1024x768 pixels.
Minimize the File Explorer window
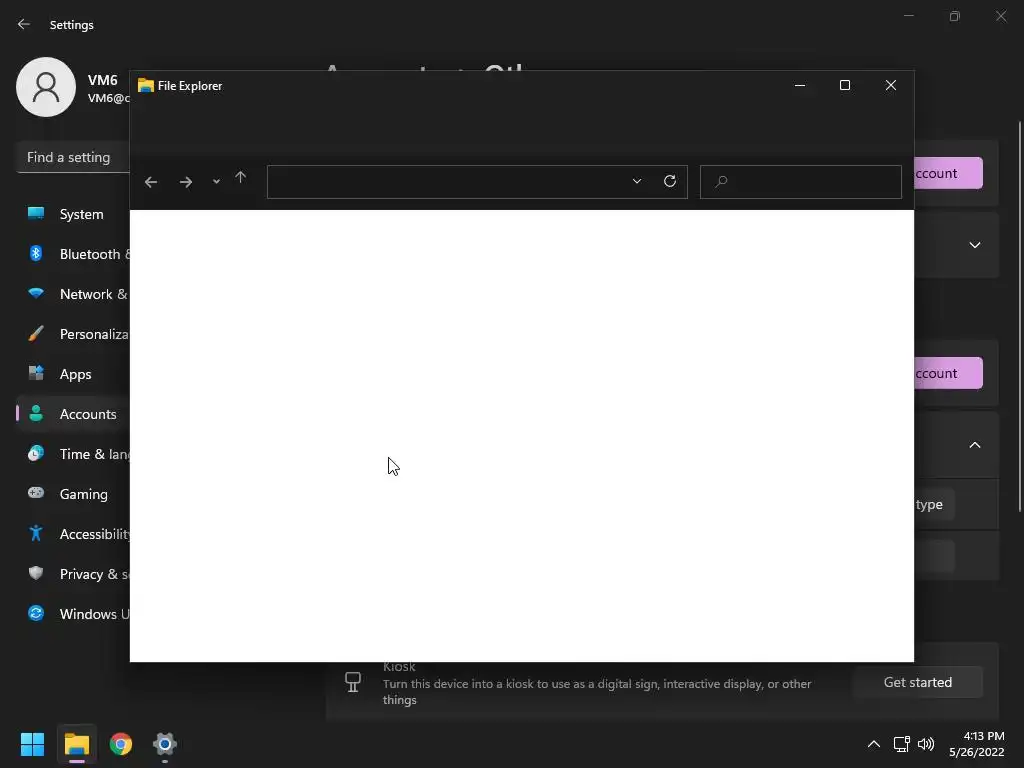[799, 86]
